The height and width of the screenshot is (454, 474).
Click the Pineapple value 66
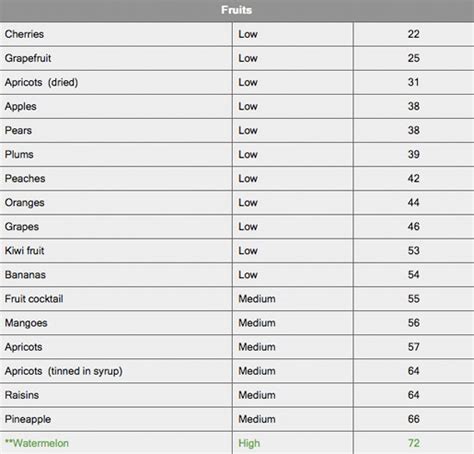[x=414, y=419]
